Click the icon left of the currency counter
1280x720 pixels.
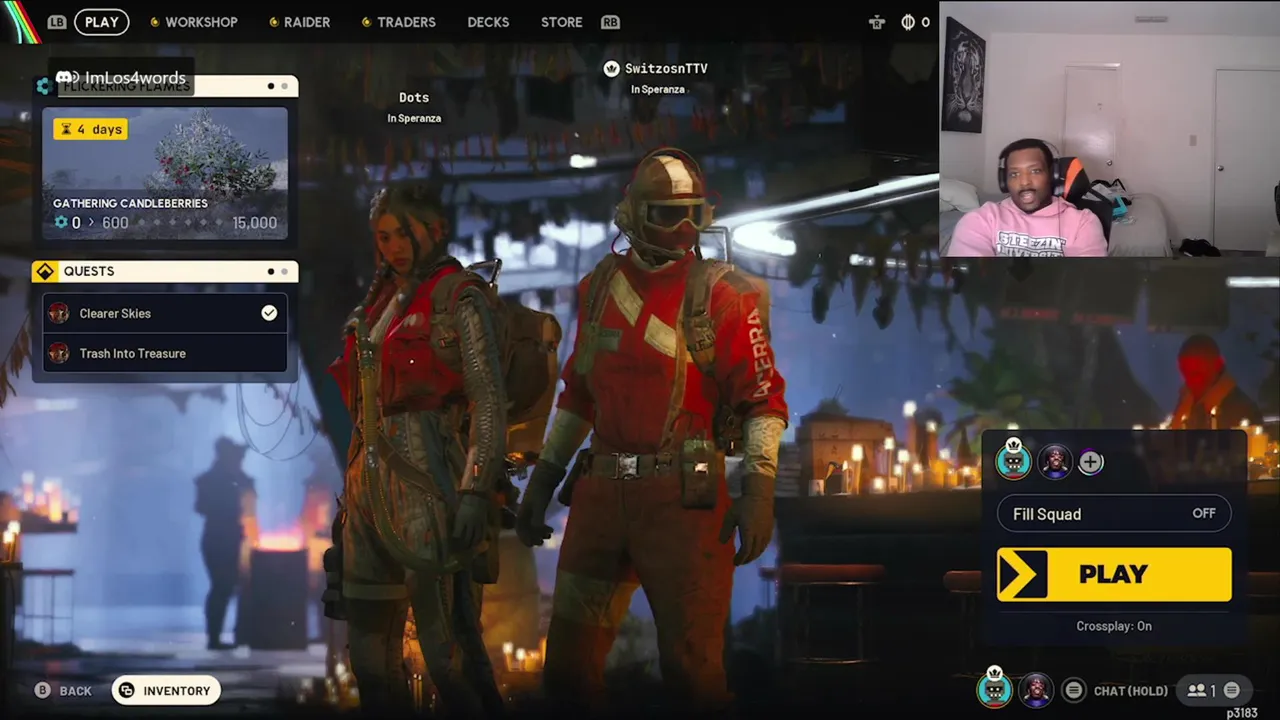tap(877, 22)
